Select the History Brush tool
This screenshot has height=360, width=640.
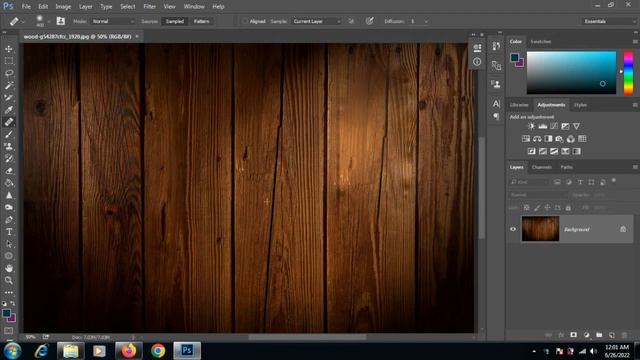point(9,158)
